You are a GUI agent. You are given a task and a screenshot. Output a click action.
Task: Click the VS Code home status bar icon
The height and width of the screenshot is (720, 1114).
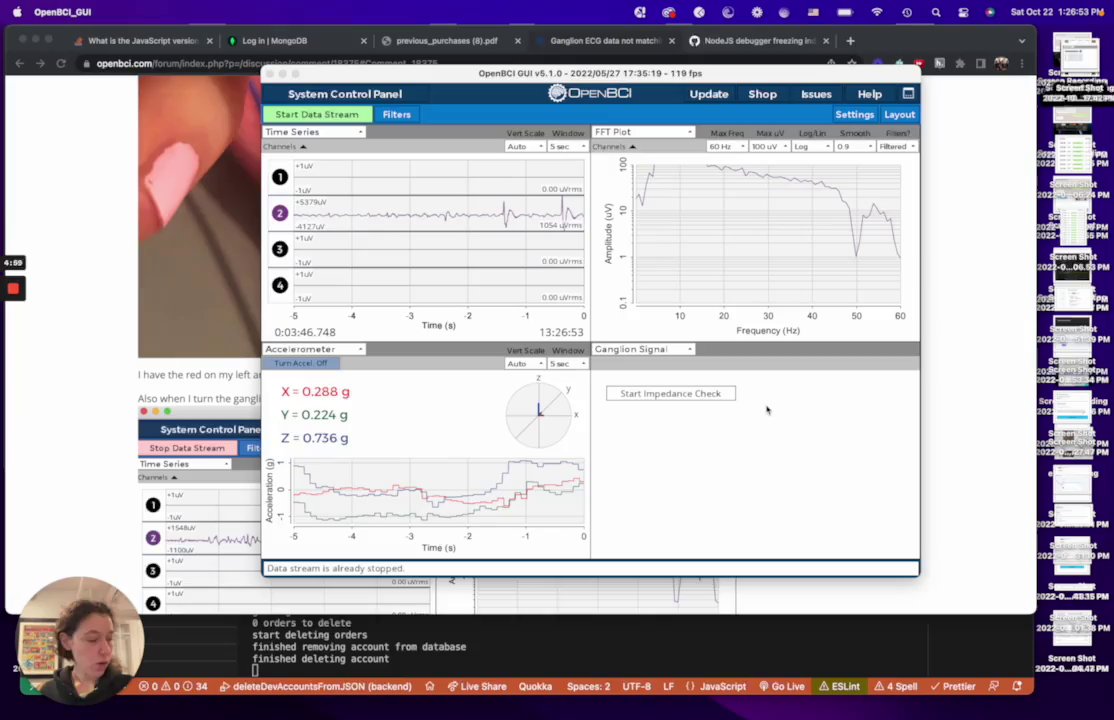[x=430, y=687]
